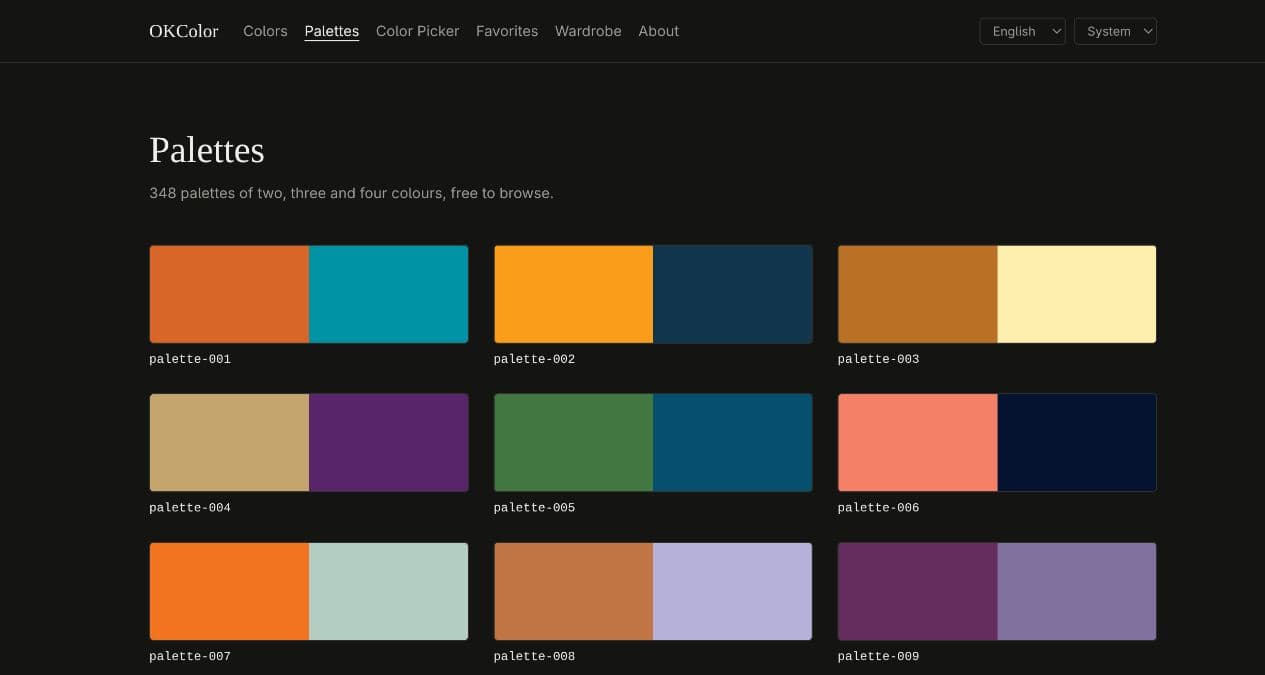Image resolution: width=1265 pixels, height=675 pixels.
Task: Open the OKColor home logo link
Action: 183,31
